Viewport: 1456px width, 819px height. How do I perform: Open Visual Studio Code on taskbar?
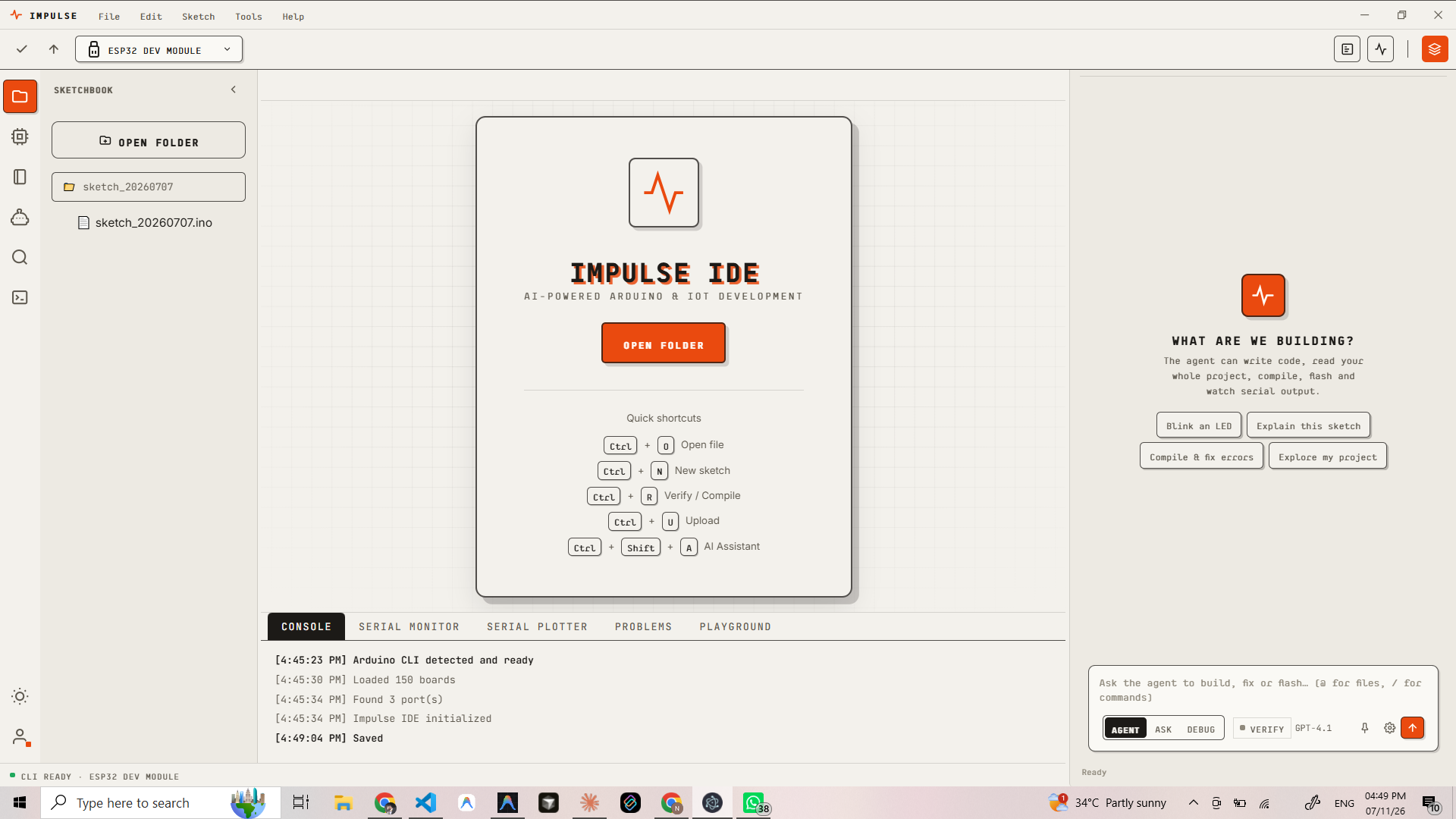(x=426, y=803)
